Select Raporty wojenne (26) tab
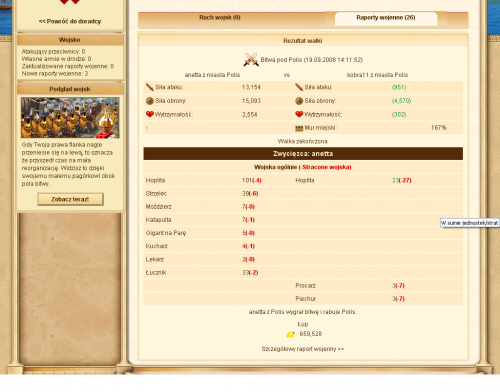The width and height of the screenshot is (500, 392). 386,18
